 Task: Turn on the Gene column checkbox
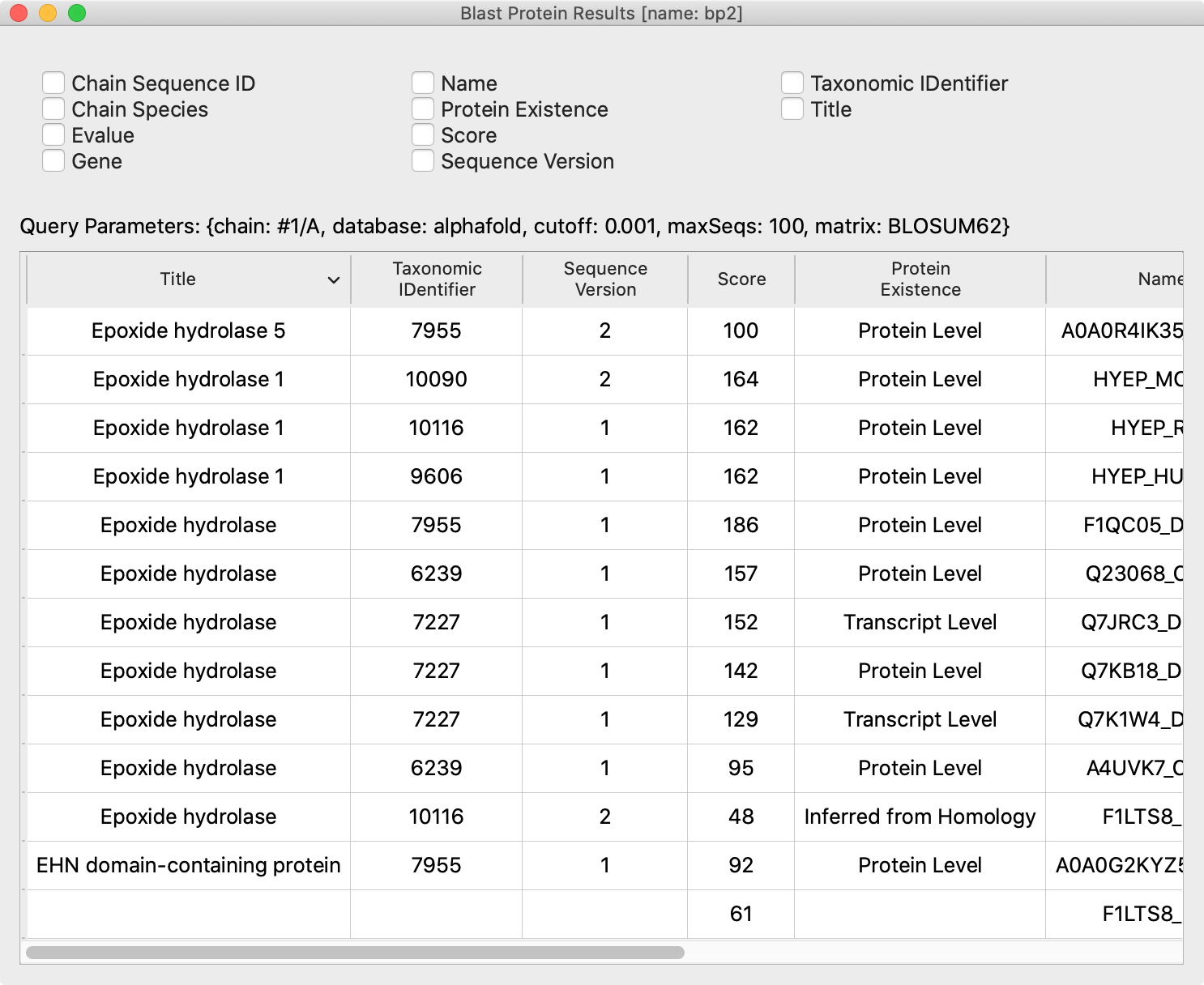coord(53,161)
